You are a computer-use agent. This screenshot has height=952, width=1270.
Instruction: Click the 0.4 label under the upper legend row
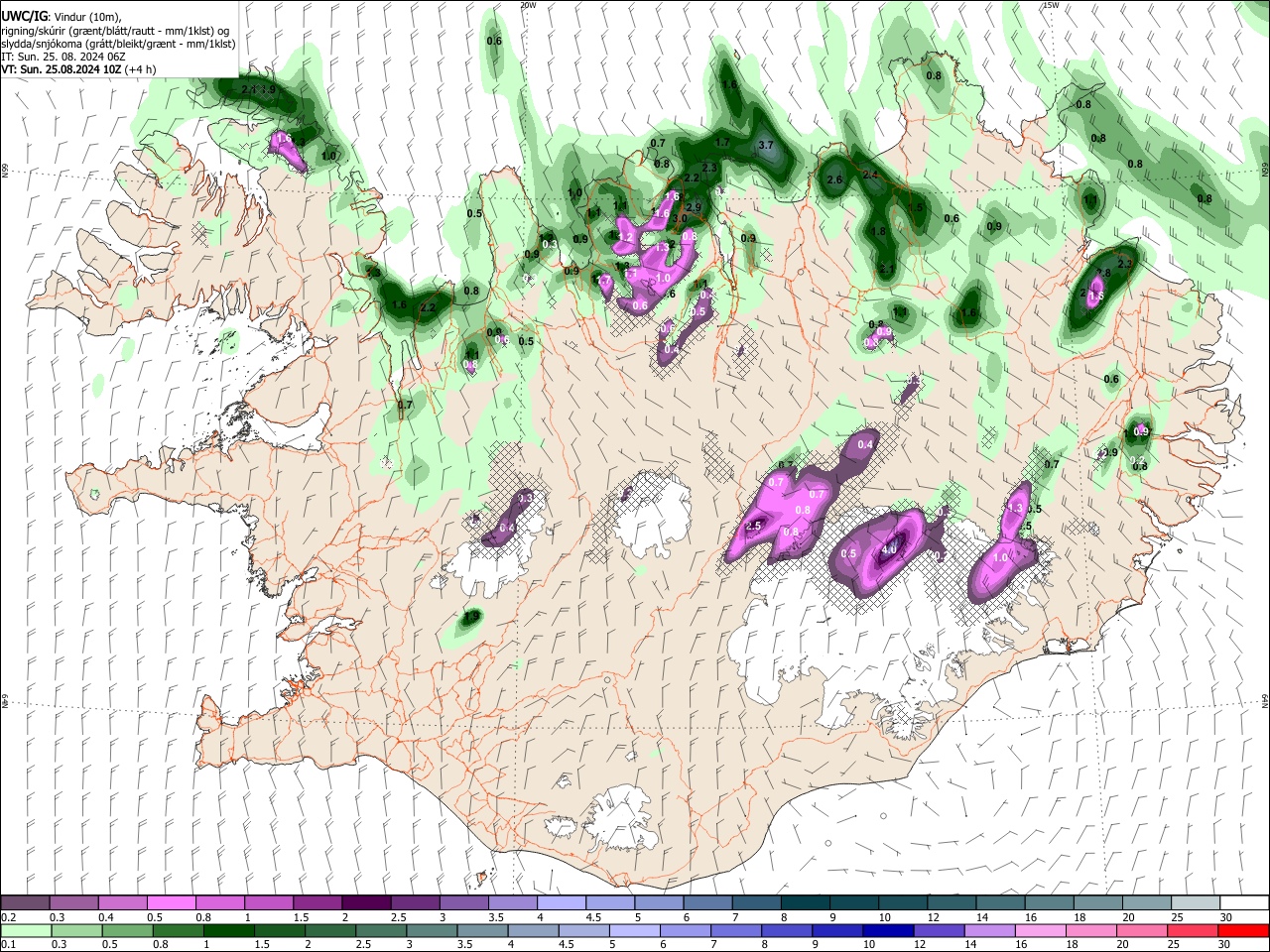click(x=105, y=917)
